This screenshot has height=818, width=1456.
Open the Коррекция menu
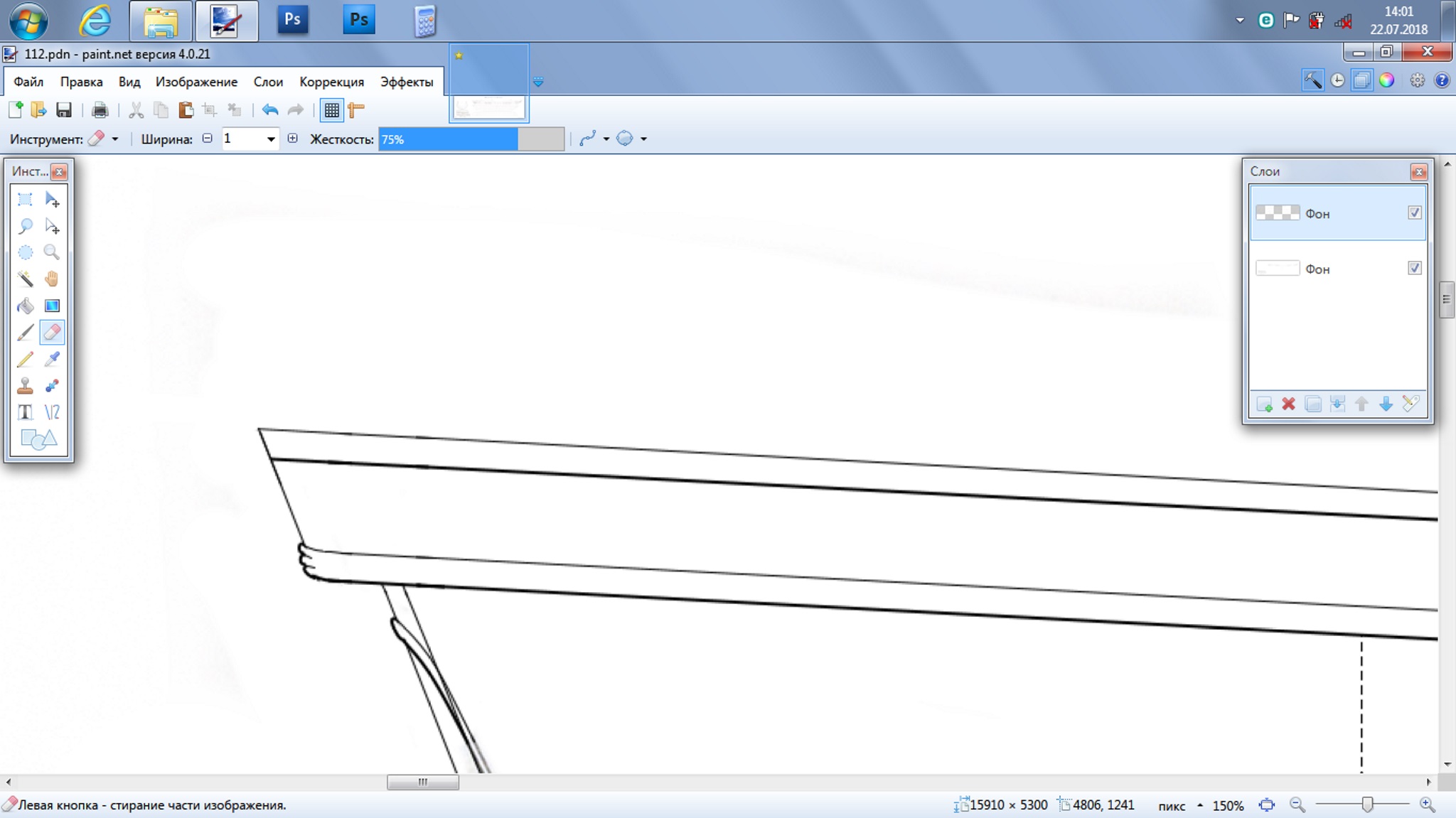click(331, 82)
